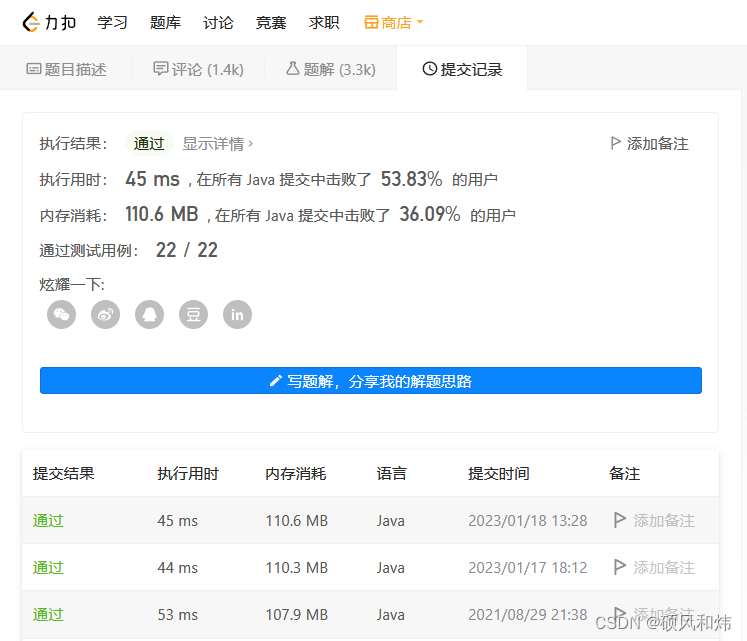The width and height of the screenshot is (747, 641).
Task: Open the 题库 menu item
Action: click(x=165, y=22)
